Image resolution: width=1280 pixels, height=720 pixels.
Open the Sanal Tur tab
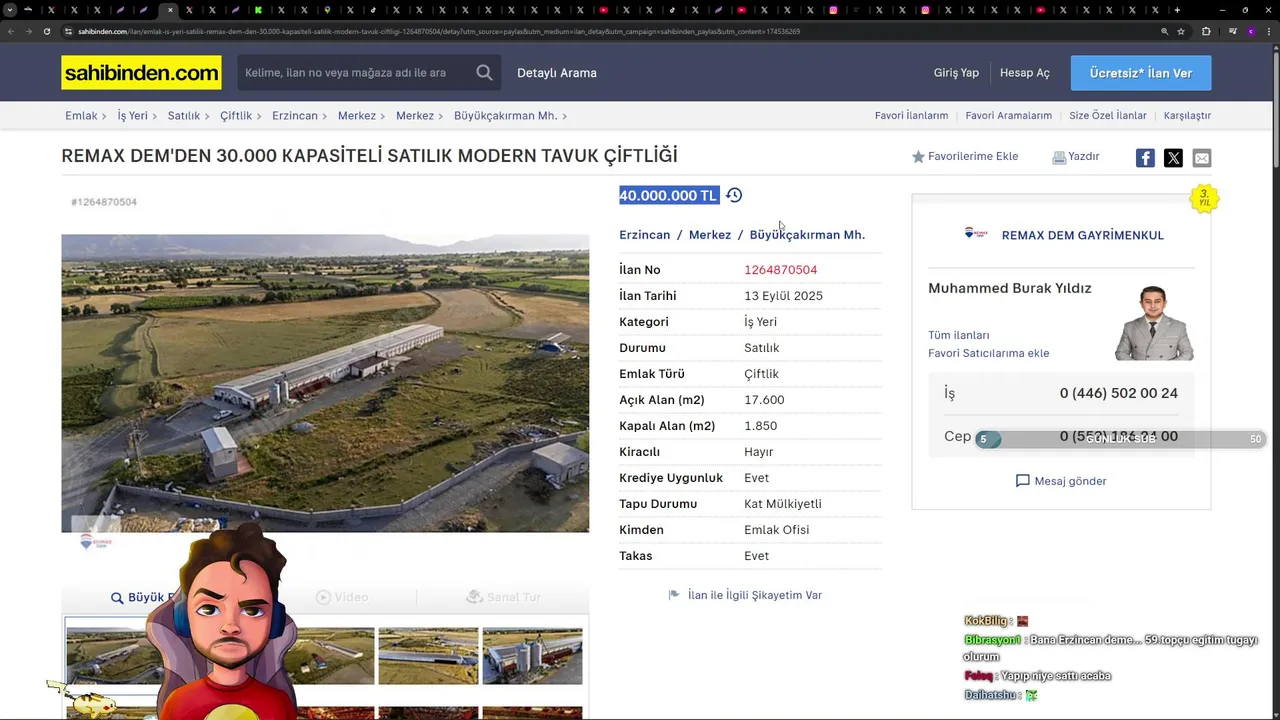(503, 597)
